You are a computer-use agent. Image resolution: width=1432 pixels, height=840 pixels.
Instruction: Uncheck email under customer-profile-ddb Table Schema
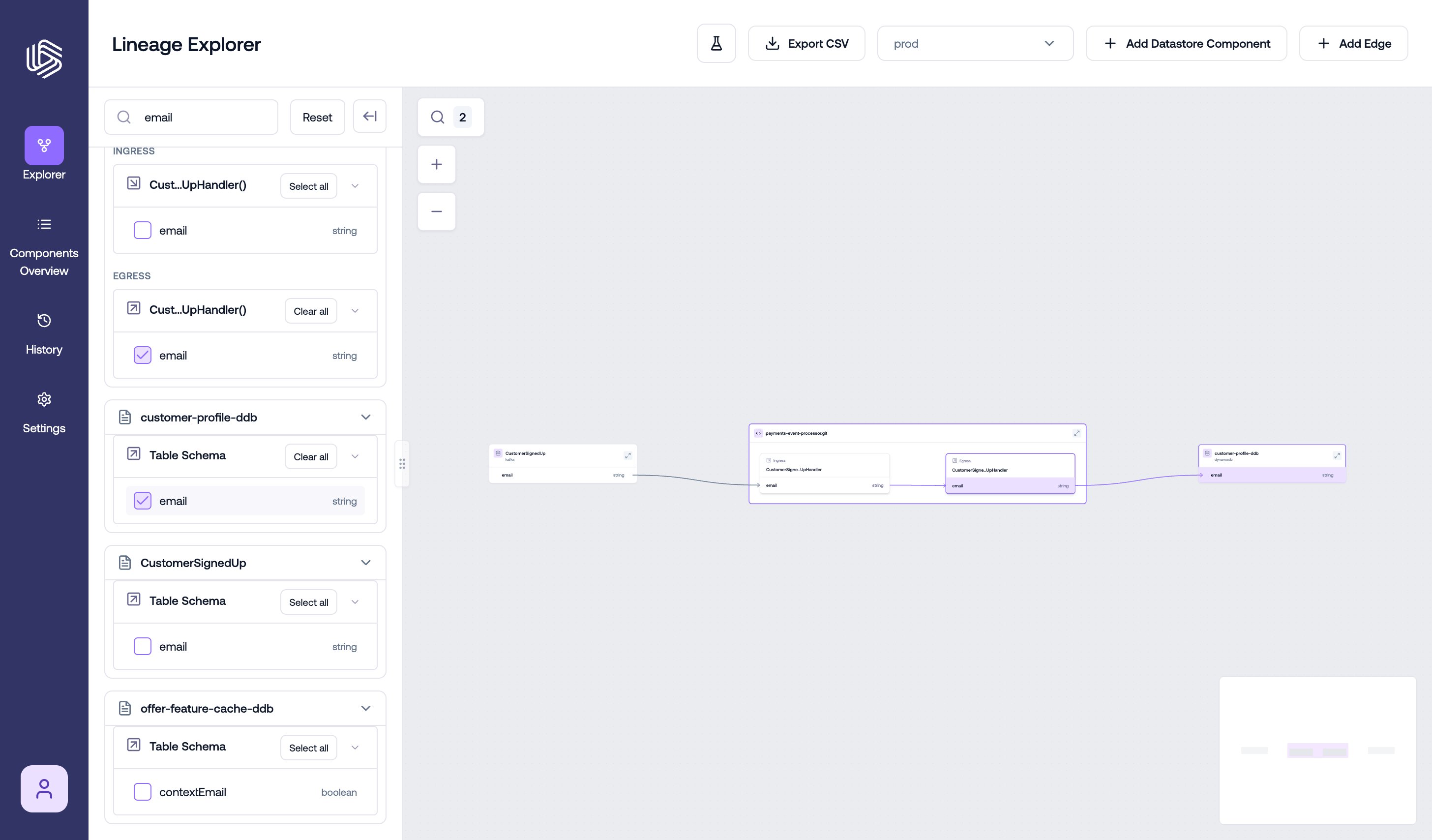click(x=143, y=501)
